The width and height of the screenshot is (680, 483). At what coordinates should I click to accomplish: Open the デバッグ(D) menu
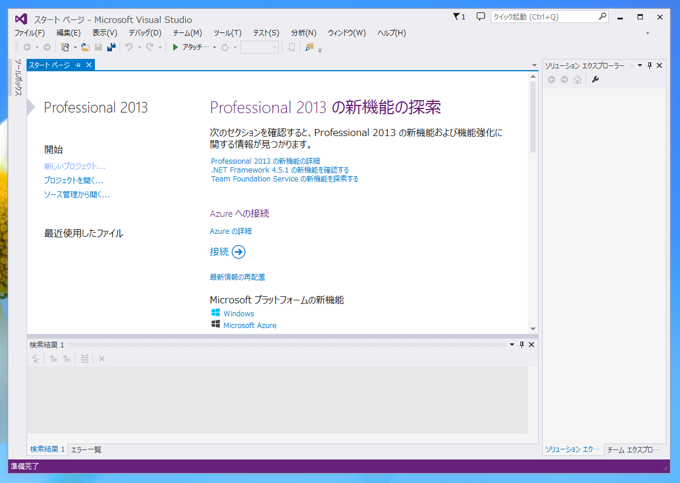click(145, 33)
